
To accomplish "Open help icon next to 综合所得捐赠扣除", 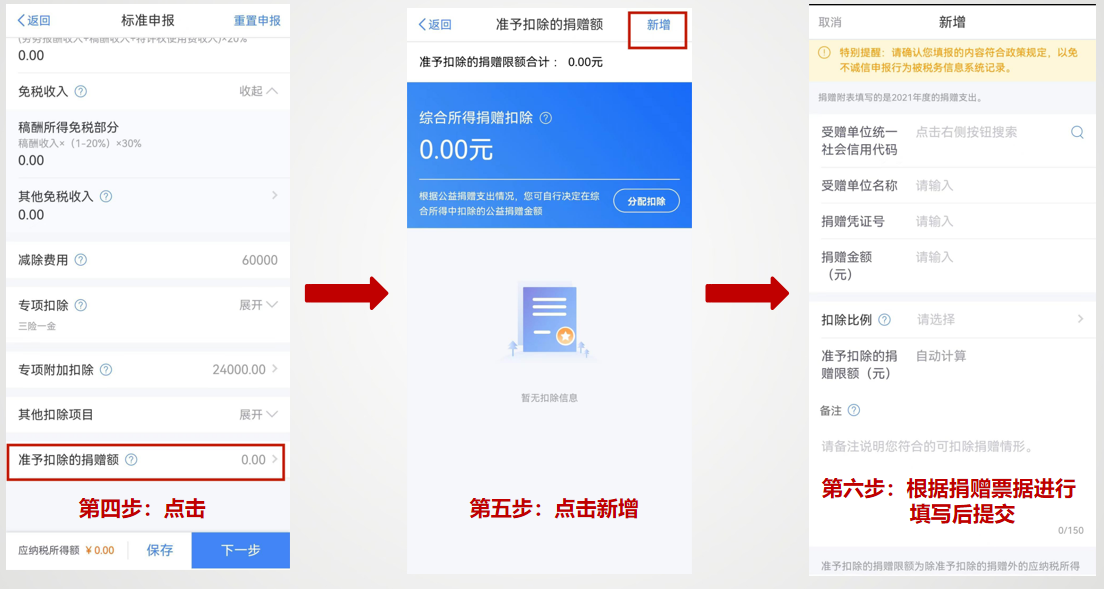I will (x=546, y=118).
